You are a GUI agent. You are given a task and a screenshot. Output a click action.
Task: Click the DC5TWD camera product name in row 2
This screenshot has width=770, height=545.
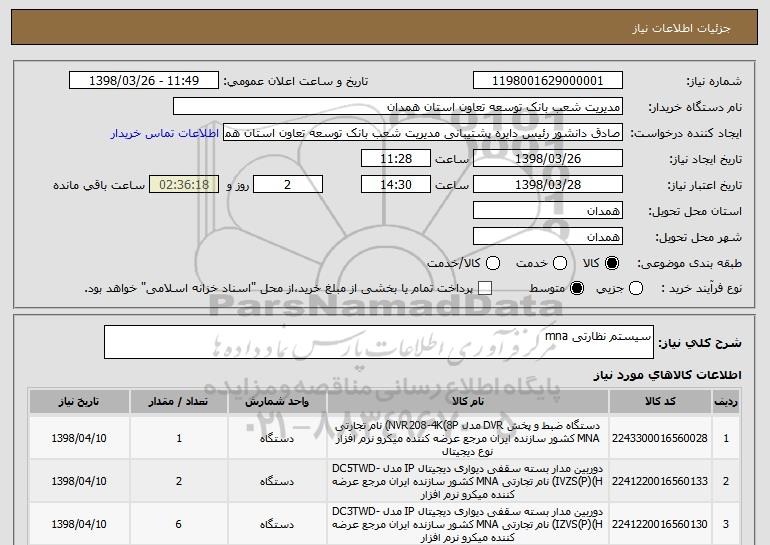coord(468,481)
